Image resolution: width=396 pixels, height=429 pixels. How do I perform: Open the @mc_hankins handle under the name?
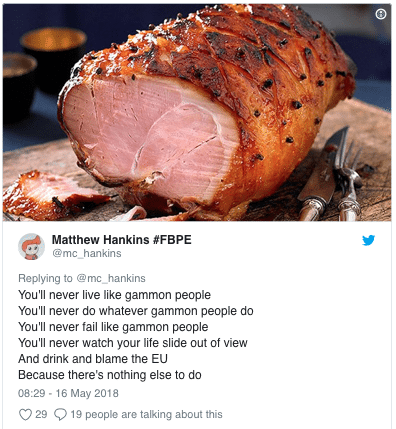pos(87,254)
